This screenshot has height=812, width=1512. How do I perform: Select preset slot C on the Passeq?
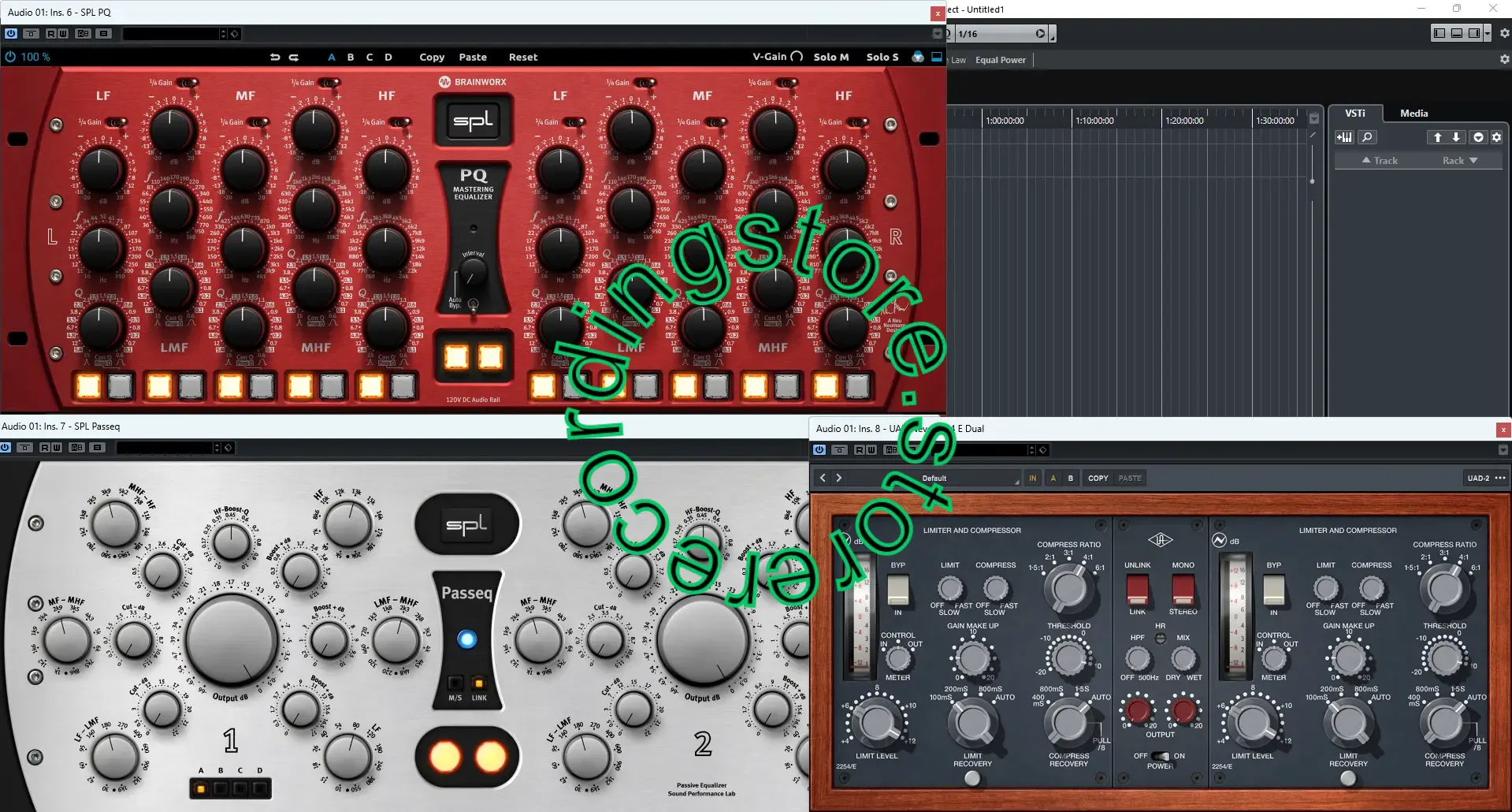pos(240,788)
